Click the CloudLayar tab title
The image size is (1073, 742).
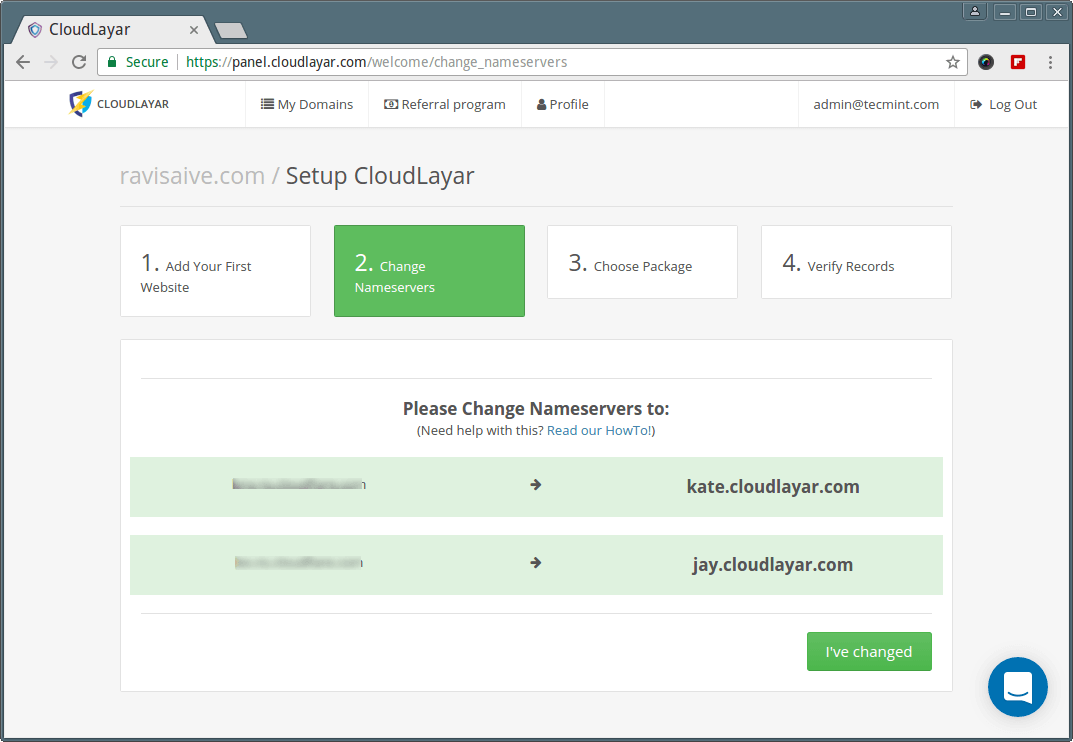[x=90, y=29]
